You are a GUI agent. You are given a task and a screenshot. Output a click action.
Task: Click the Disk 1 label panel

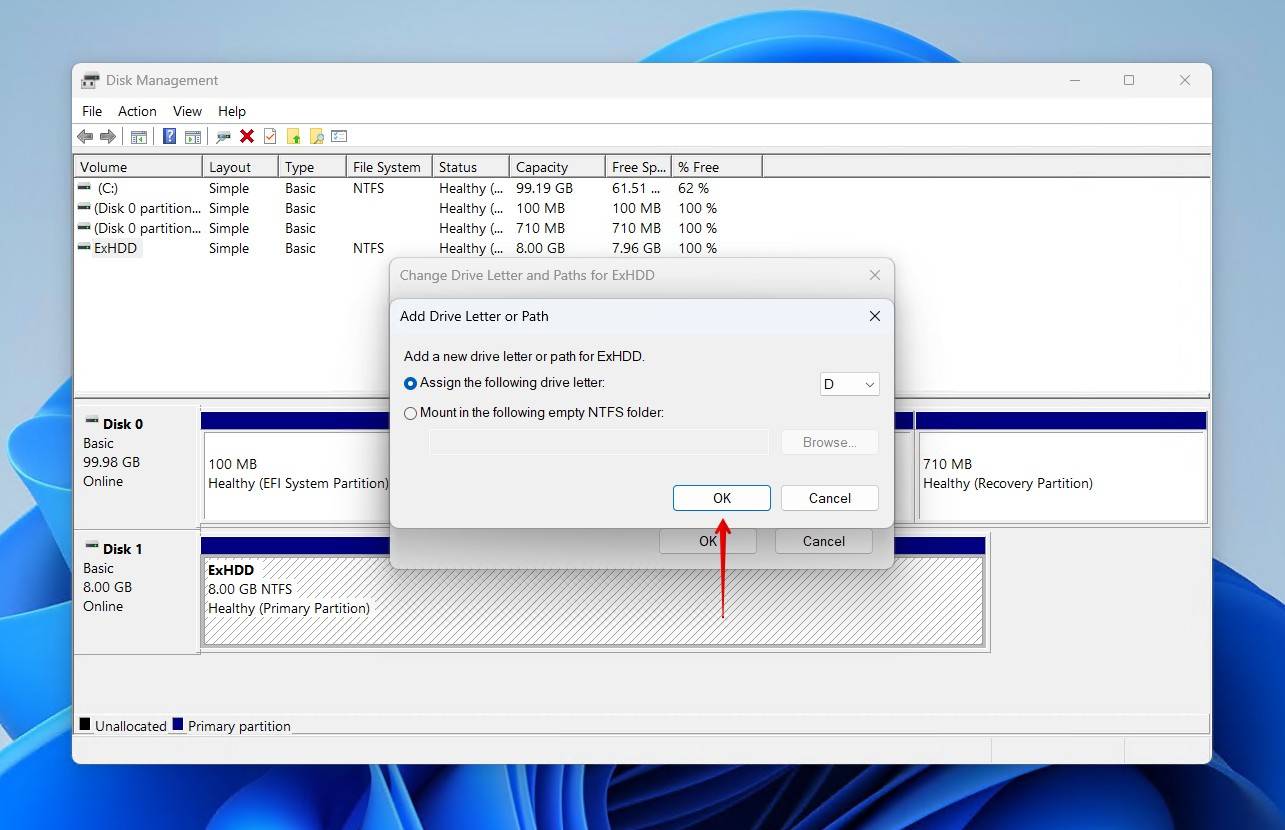pyautogui.click(x=137, y=591)
